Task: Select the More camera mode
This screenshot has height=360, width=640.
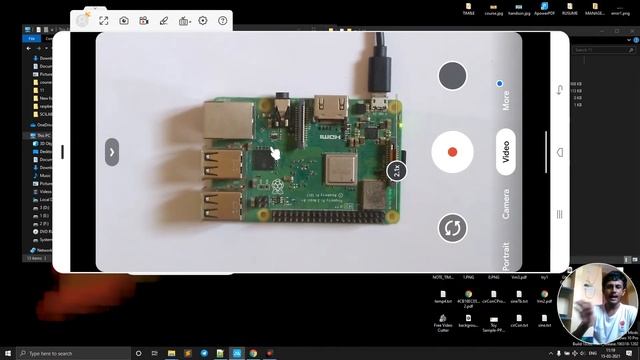Action: [506, 100]
